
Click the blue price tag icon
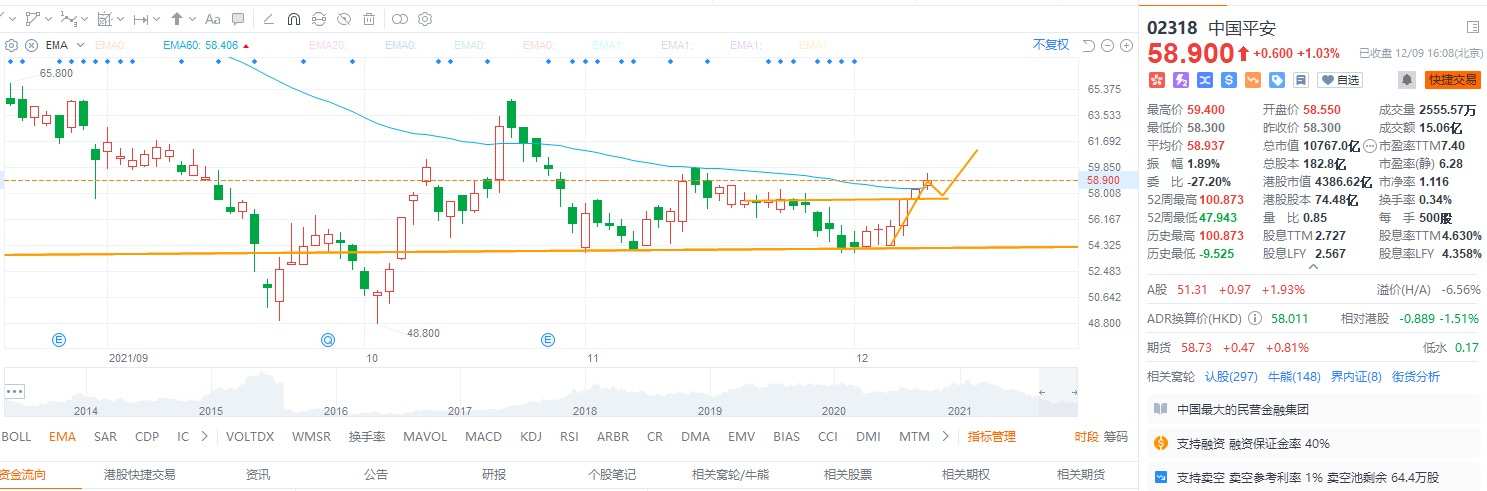pyautogui.click(x=1277, y=79)
